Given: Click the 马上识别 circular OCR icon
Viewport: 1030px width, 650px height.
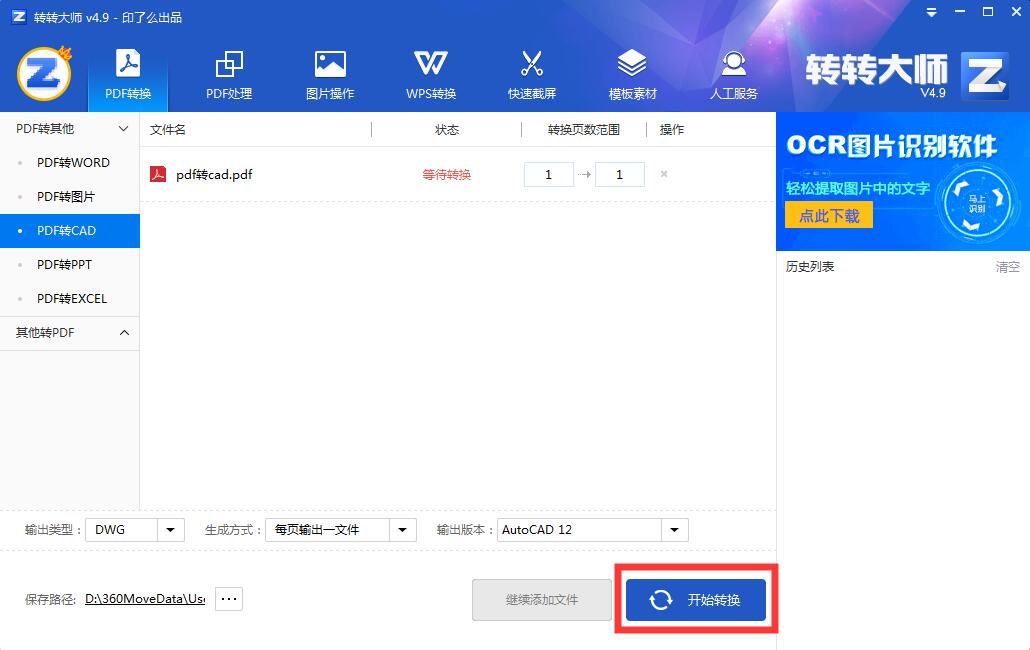Looking at the screenshot, I should [977, 203].
